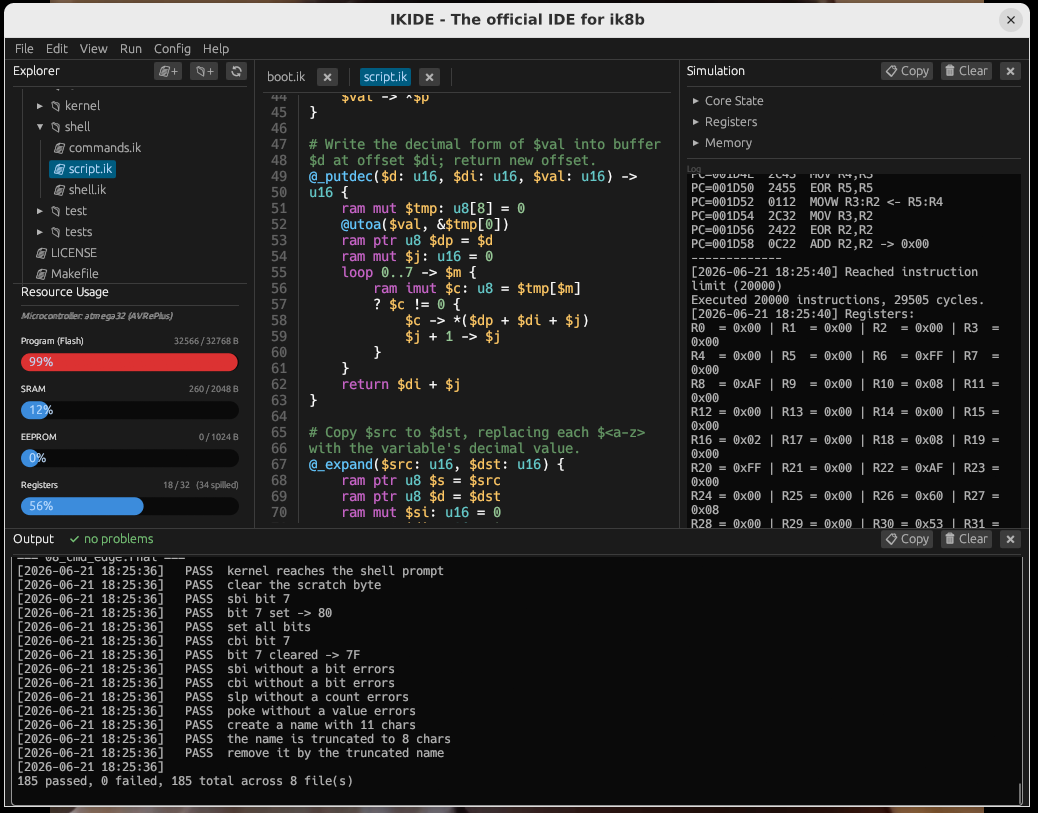Click the Output panel vertical scrollbar
This screenshot has height=813, width=1038.
pos(1019,793)
